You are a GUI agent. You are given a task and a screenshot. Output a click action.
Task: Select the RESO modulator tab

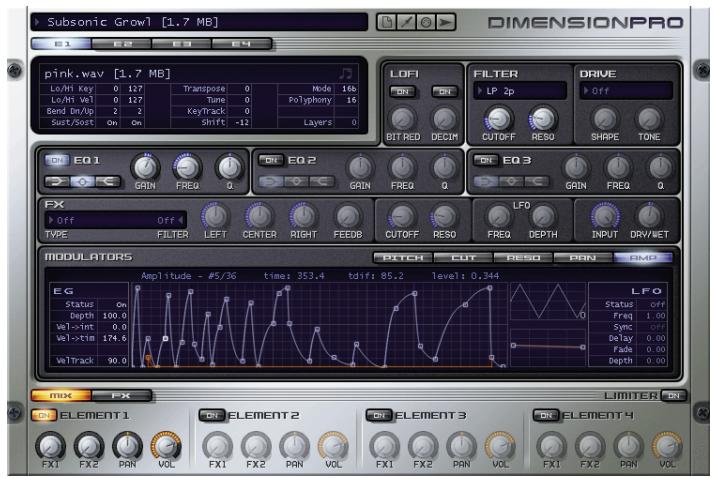point(523,258)
